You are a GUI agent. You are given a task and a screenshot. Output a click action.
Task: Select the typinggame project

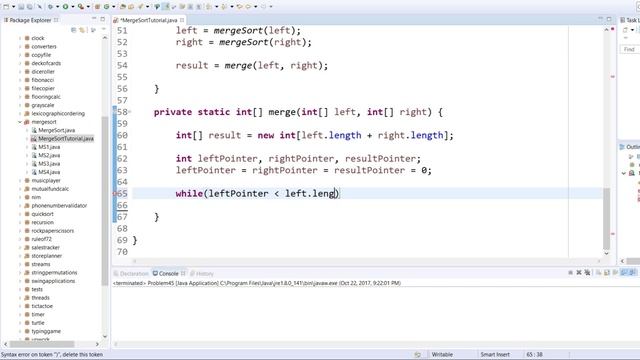point(46,331)
